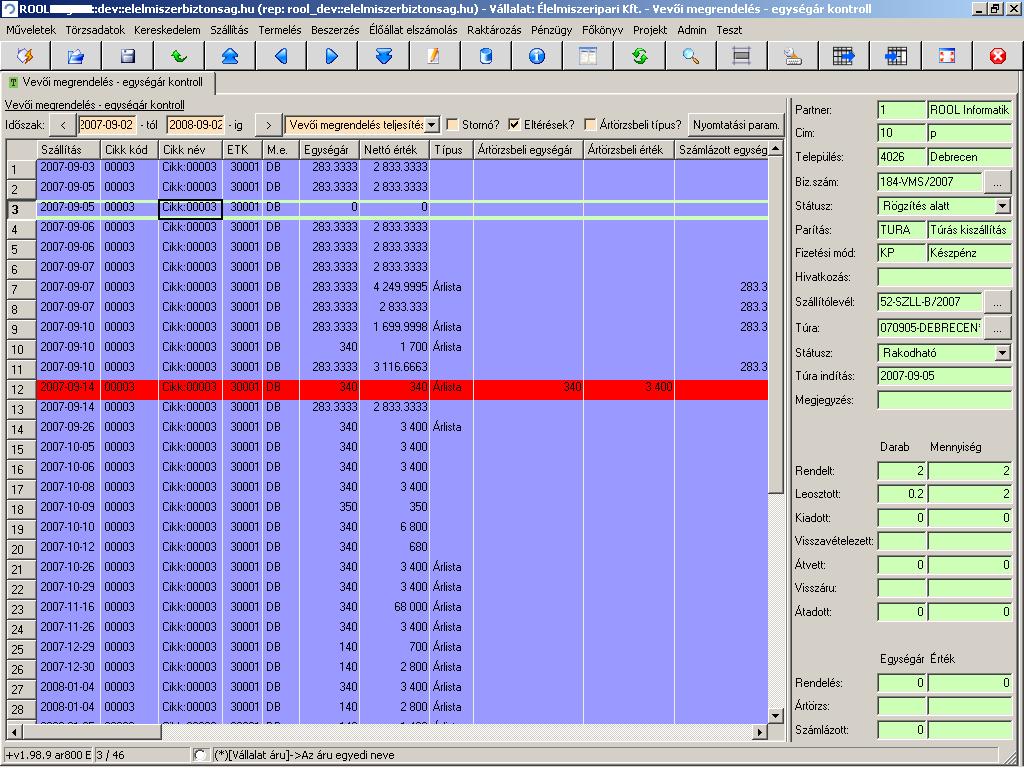This screenshot has width=1024, height=768.
Task: Open the folder icon in toolbar
Action: (x=76, y=56)
